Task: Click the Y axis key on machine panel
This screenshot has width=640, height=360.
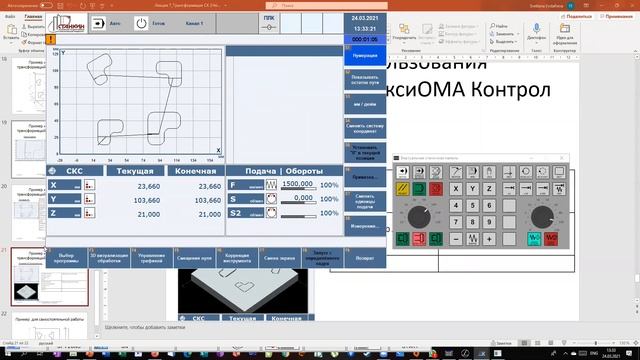Action: pyautogui.click(x=473, y=189)
